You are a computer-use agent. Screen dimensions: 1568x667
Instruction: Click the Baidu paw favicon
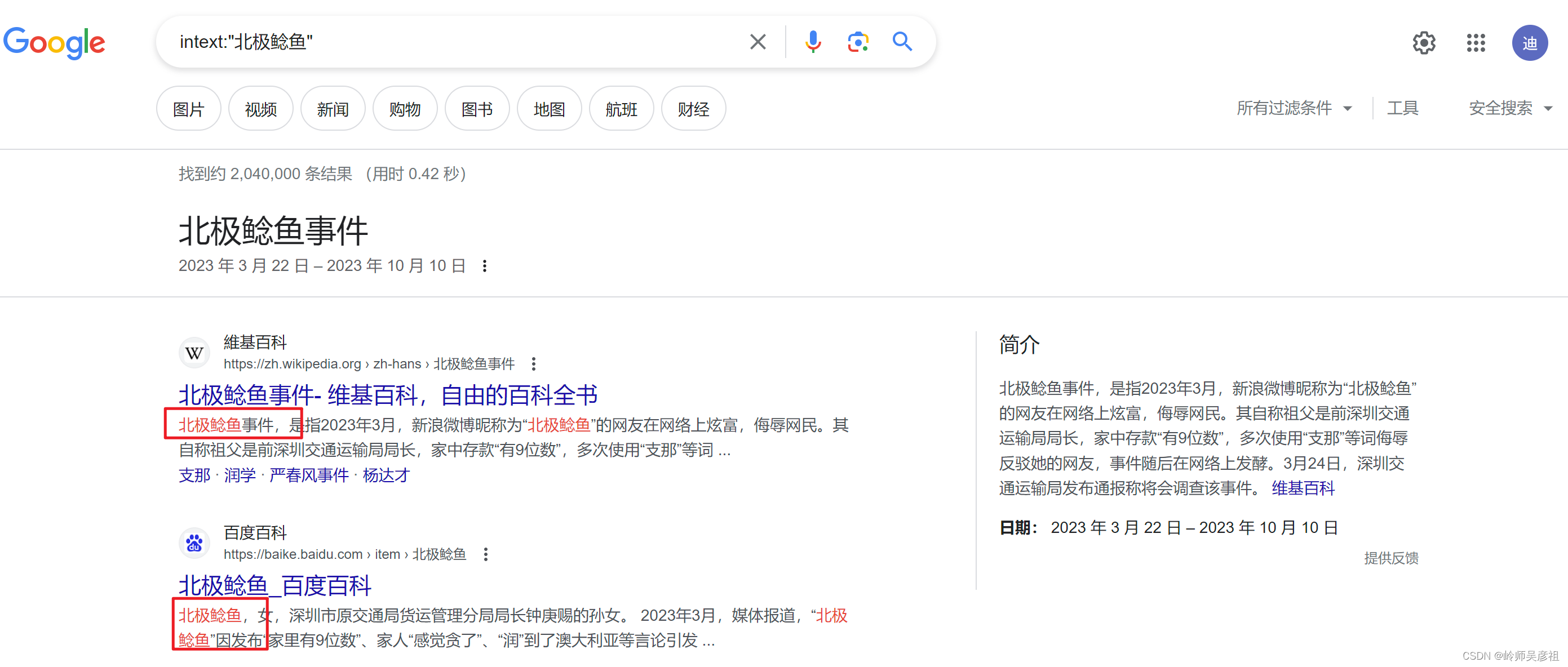[194, 543]
